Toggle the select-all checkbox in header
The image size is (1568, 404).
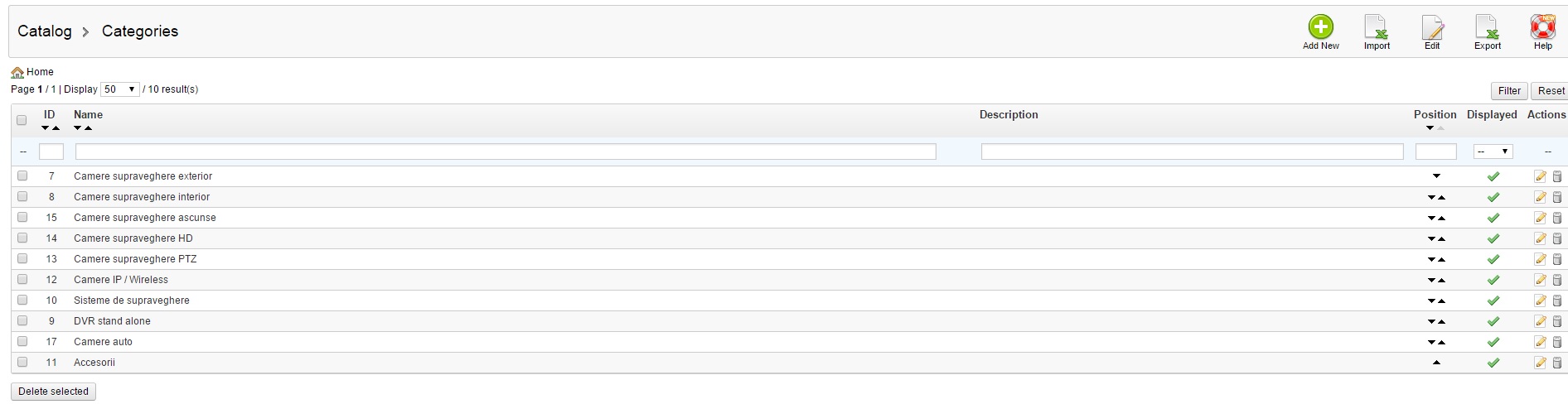click(22, 121)
